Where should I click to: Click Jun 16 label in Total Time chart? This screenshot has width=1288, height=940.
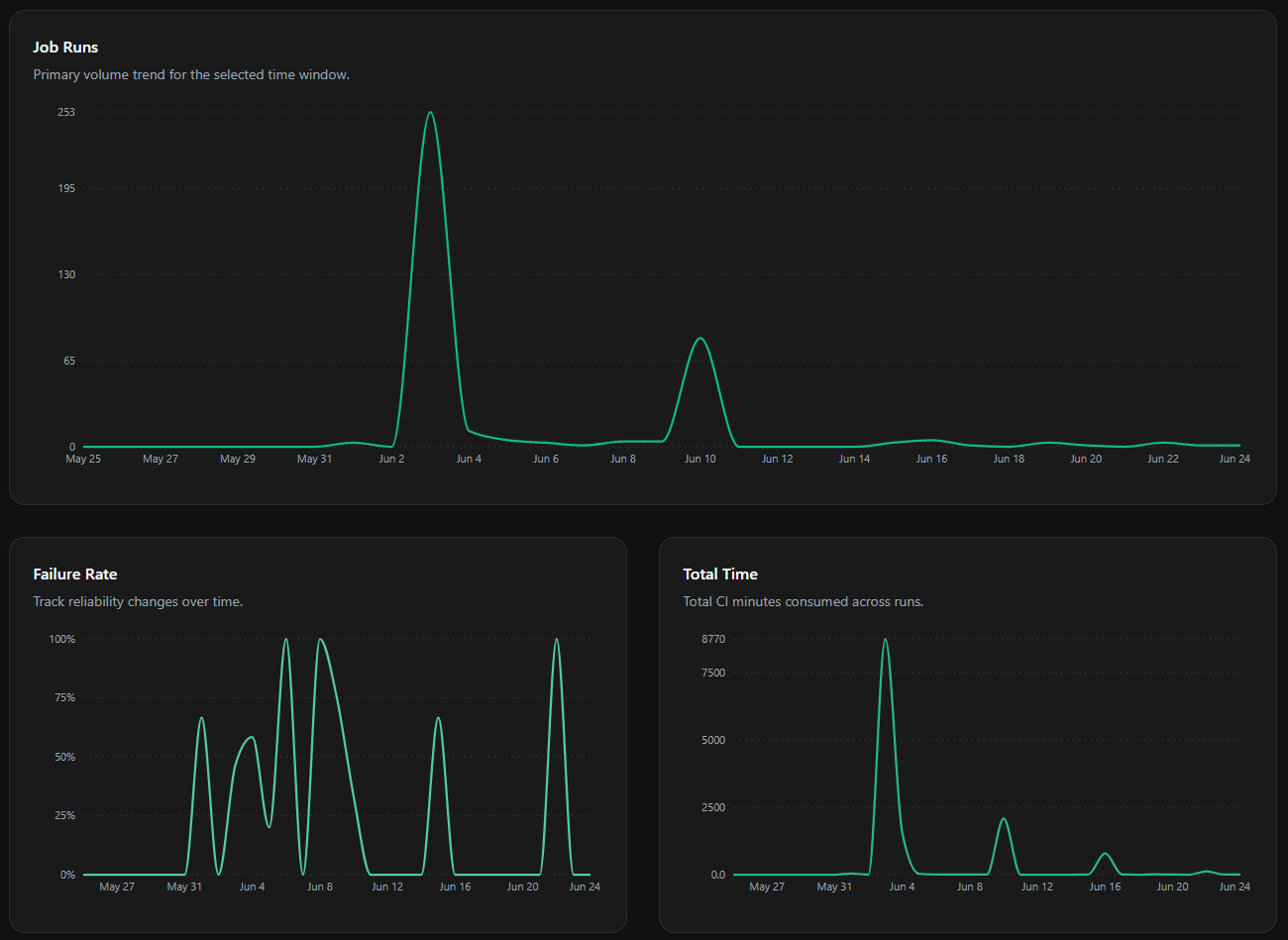click(1105, 887)
